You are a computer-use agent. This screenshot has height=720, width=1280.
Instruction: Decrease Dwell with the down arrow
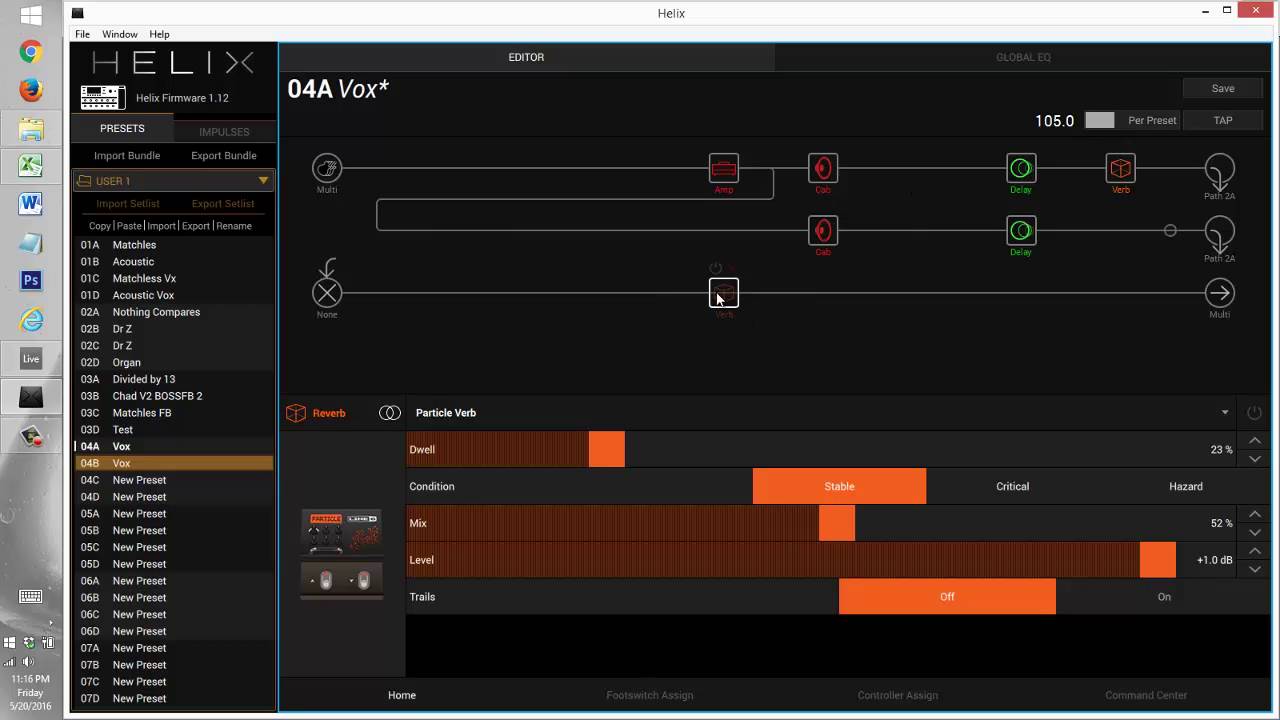click(x=1255, y=459)
